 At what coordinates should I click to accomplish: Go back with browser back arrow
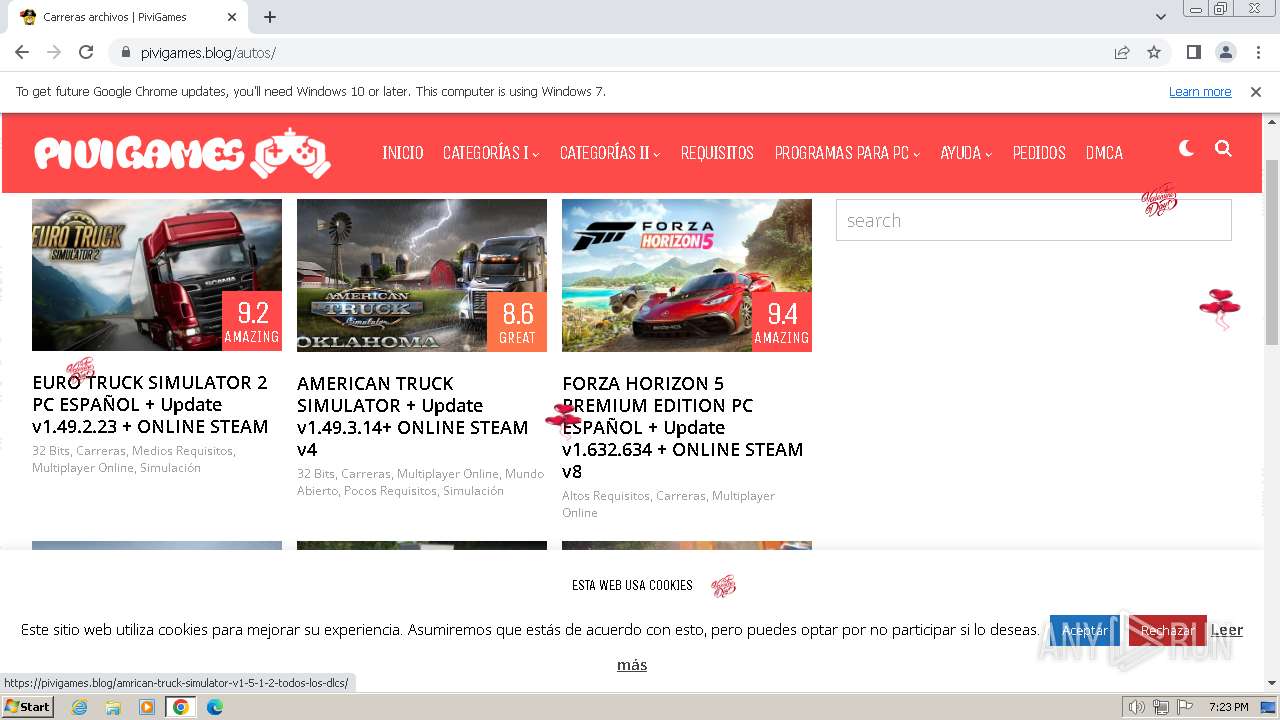22,52
